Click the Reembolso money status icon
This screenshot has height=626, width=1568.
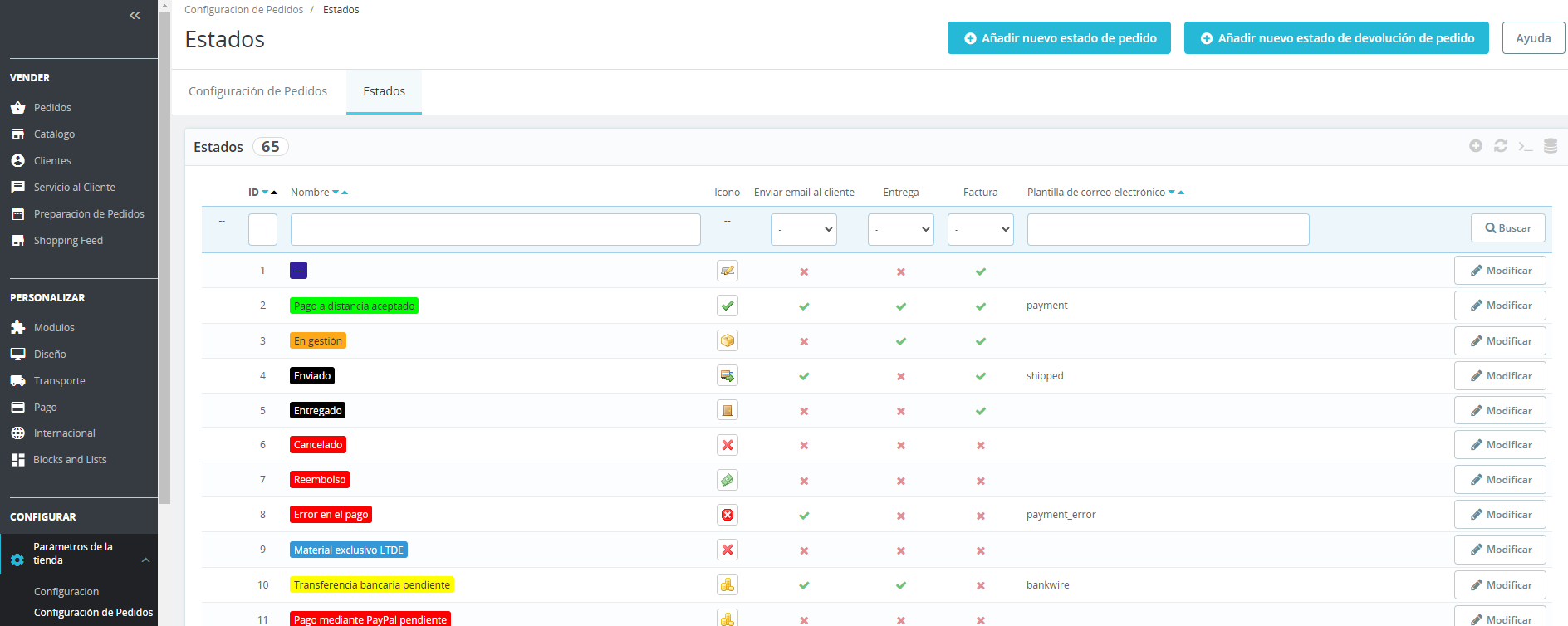[728, 480]
